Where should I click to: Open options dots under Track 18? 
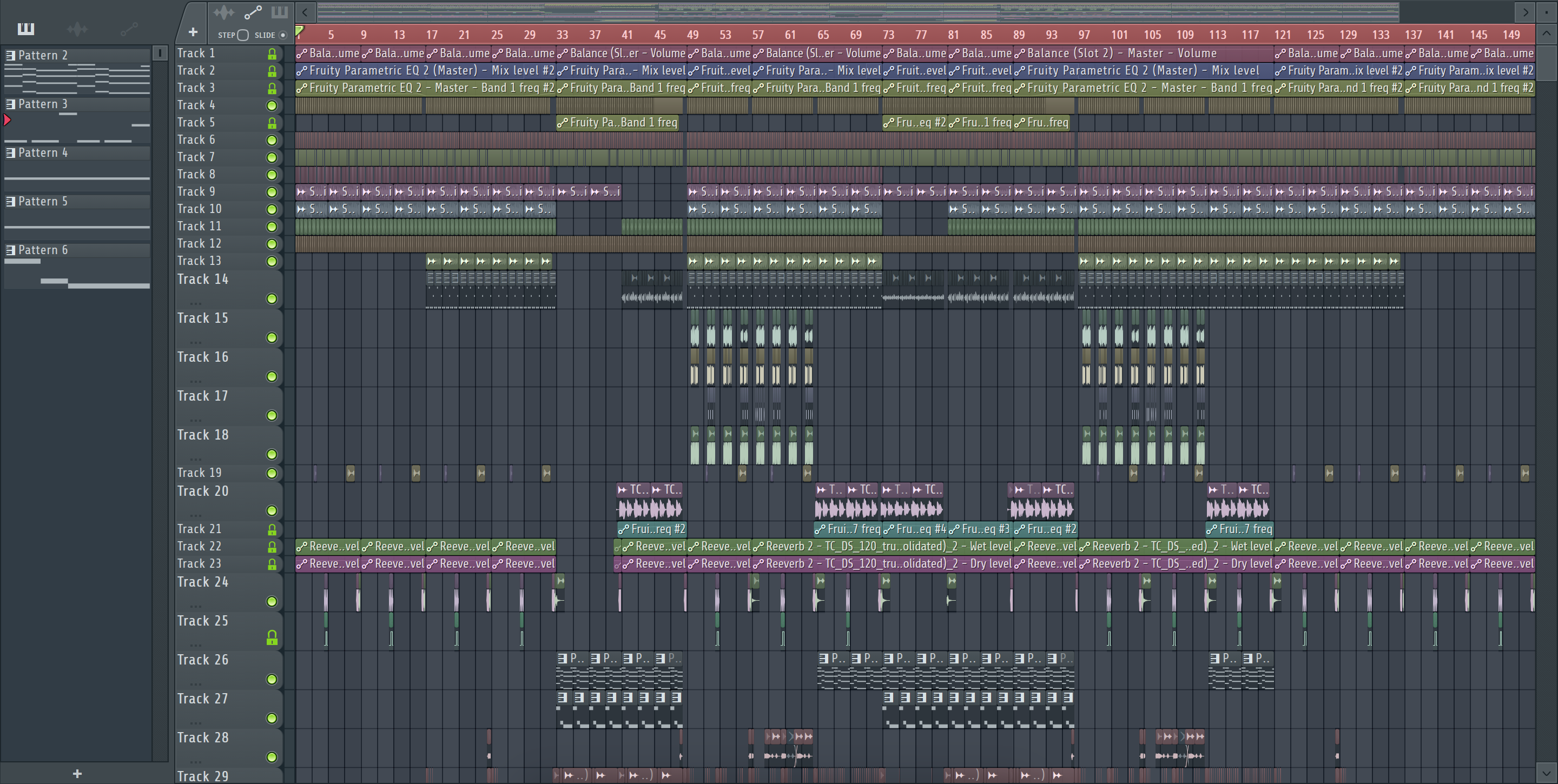coord(195,459)
